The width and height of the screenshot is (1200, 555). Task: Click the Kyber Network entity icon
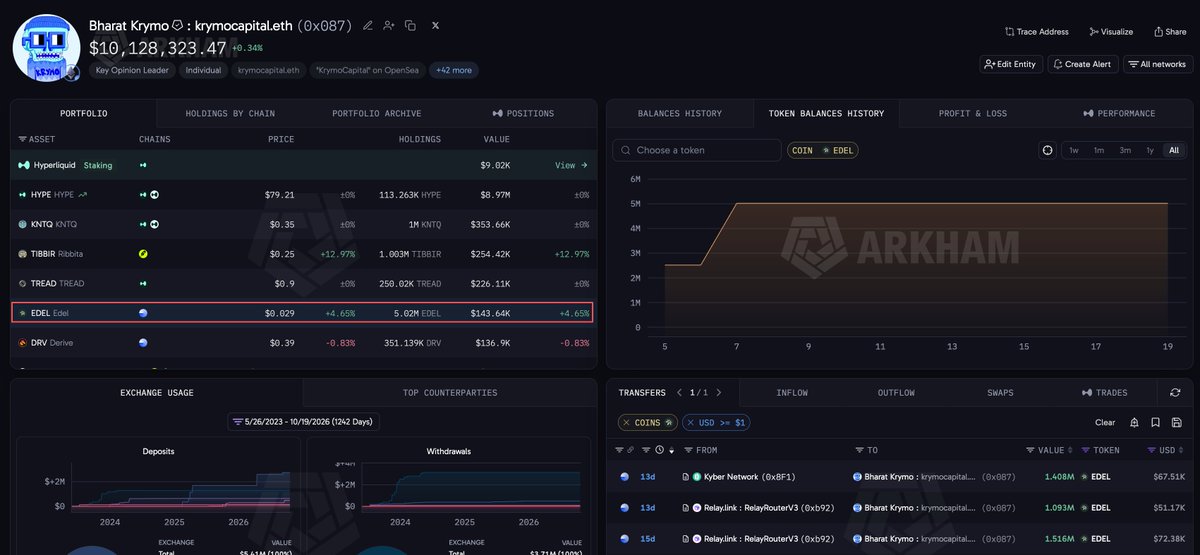click(x=697, y=477)
